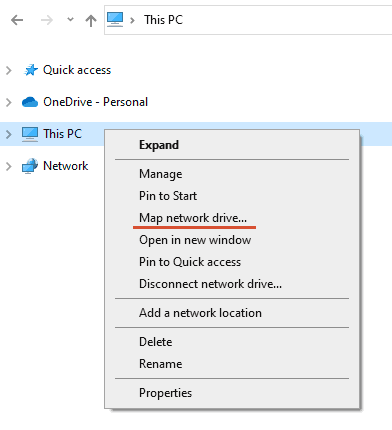Open address bar chevron before This PC
This screenshot has height=430, width=392.
pyautogui.click(x=132, y=20)
